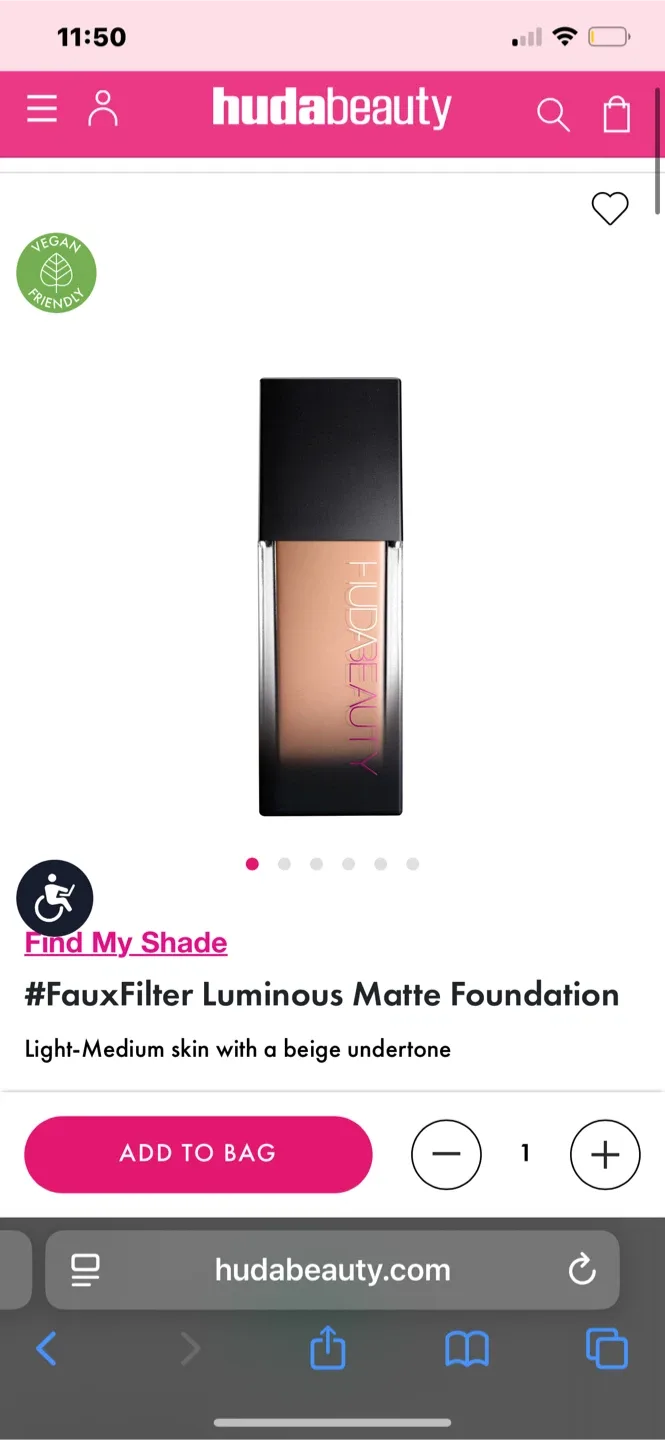The width and height of the screenshot is (665, 1440).
Task: Click the Find My Shade link
Action: click(126, 943)
